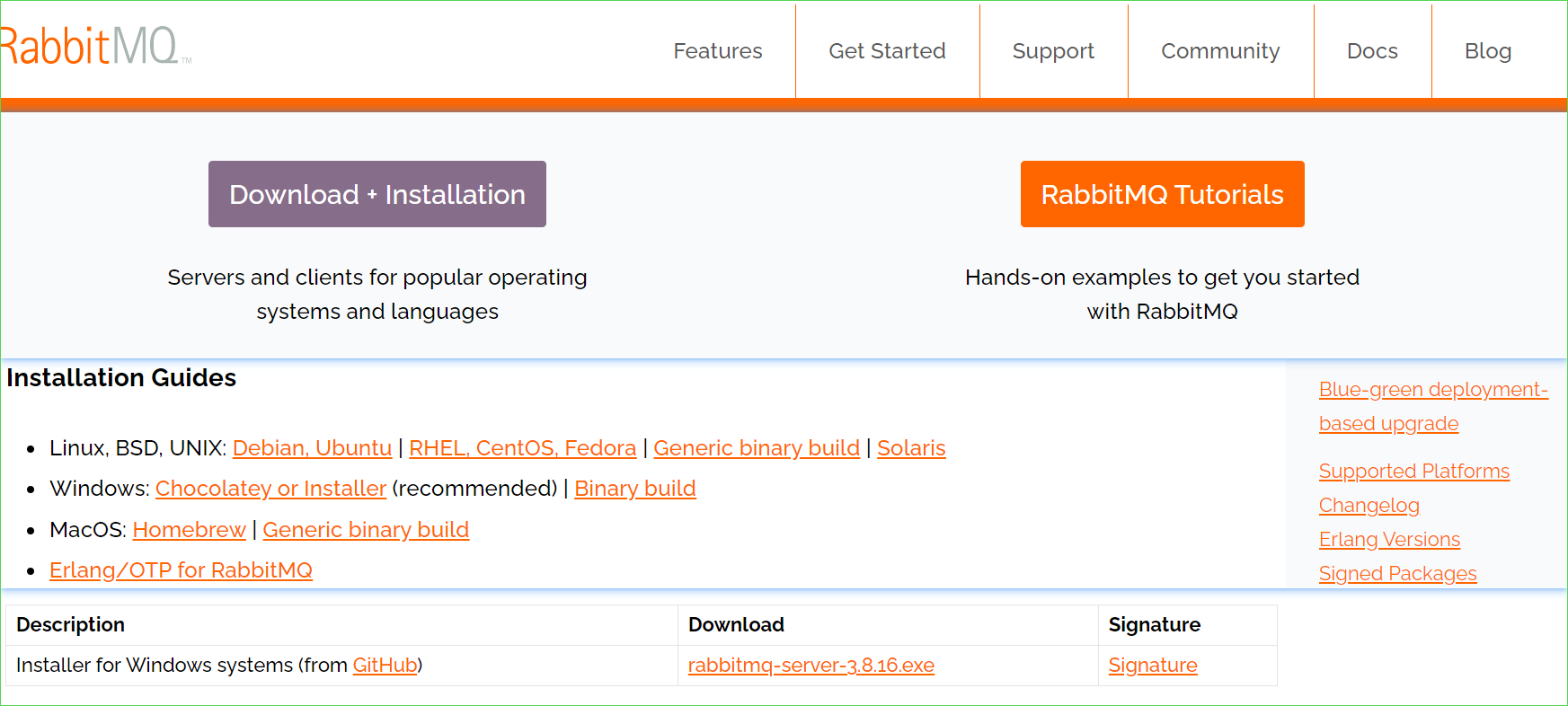Open the Get Started menu item

click(887, 51)
